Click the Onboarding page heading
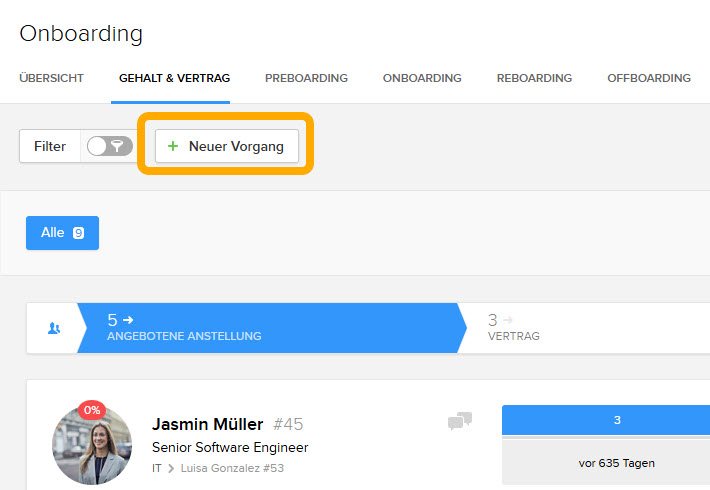The height and width of the screenshot is (490, 710). click(x=81, y=34)
